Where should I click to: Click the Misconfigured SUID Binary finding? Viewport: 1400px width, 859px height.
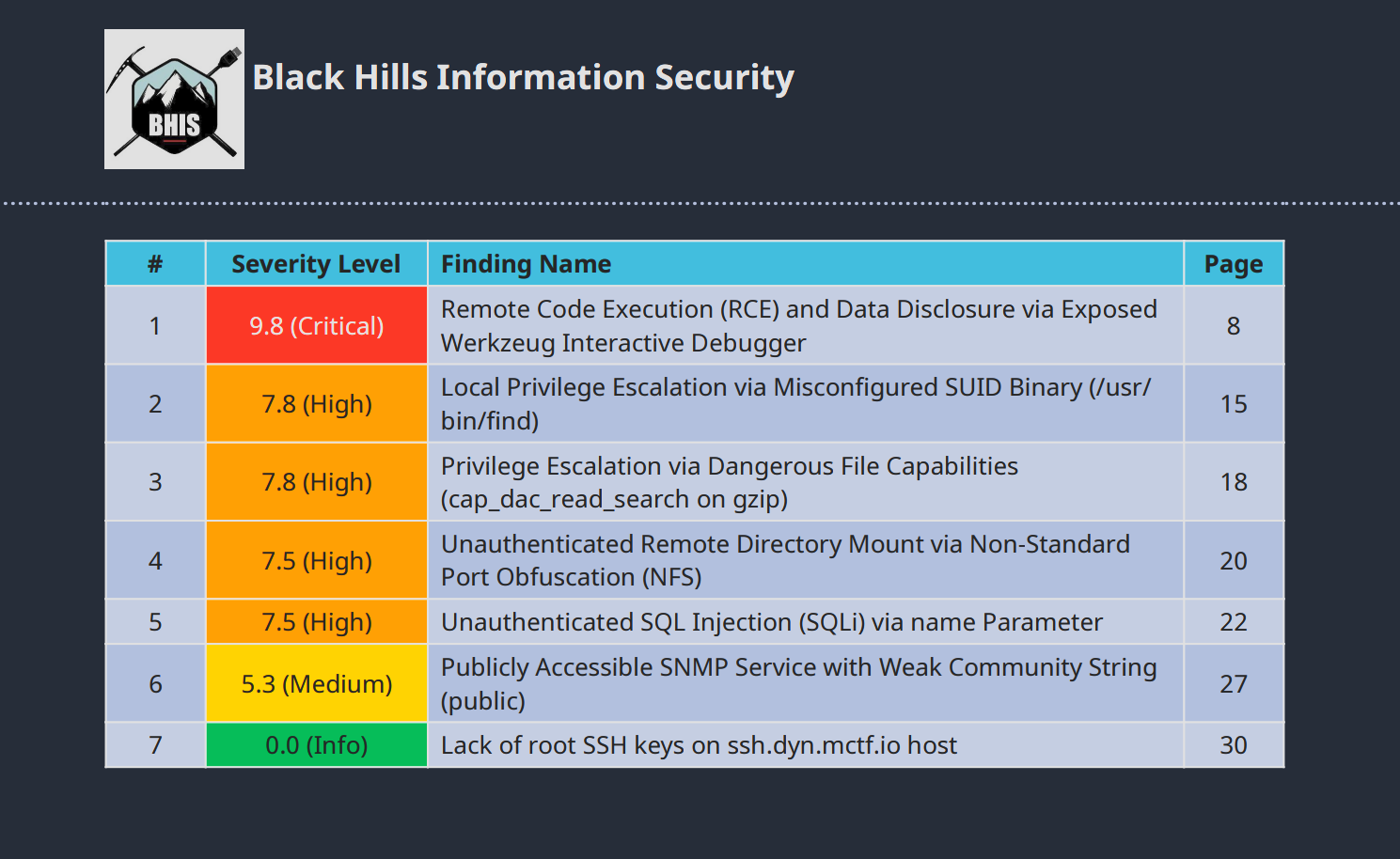coord(806,404)
